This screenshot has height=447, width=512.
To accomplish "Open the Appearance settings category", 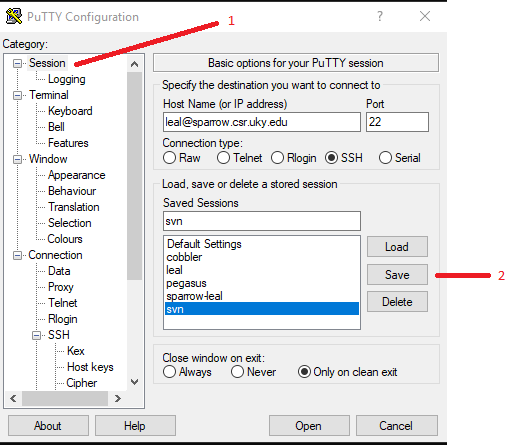I will 76,175.
